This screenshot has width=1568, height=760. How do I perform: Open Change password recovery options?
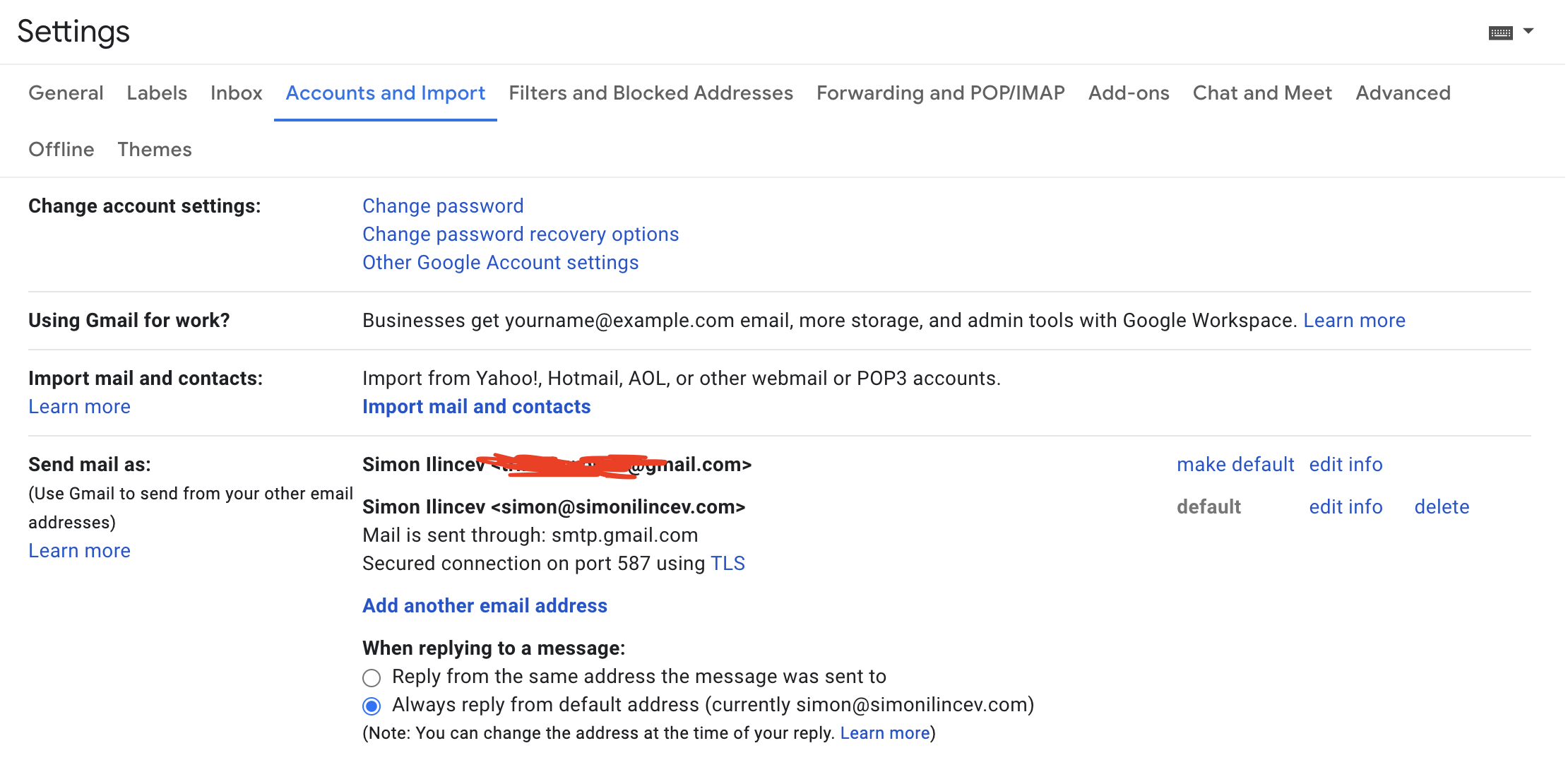point(521,234)
